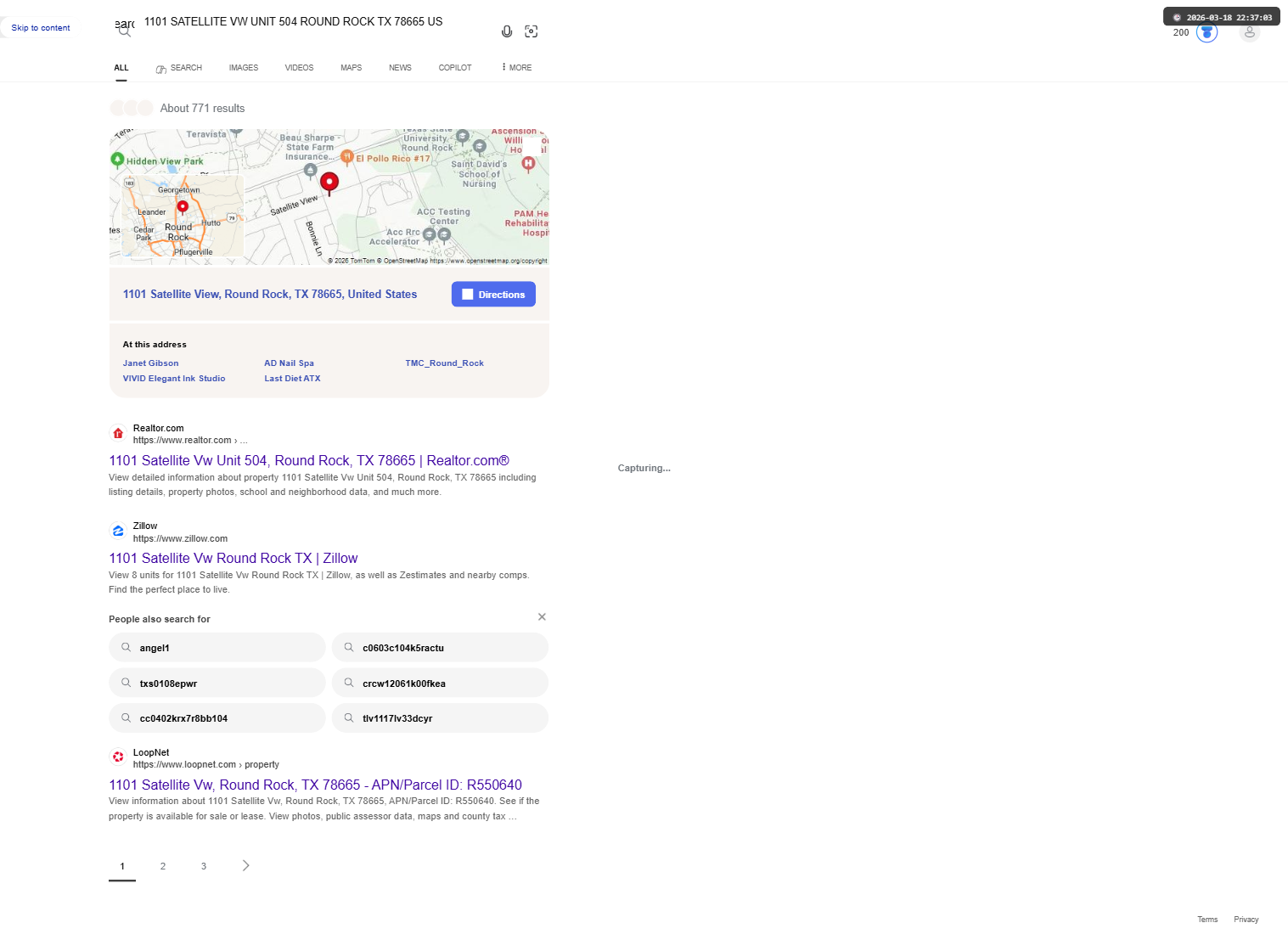Go to results page 3
1288x934 pixels.
click(x=204, y=866)
